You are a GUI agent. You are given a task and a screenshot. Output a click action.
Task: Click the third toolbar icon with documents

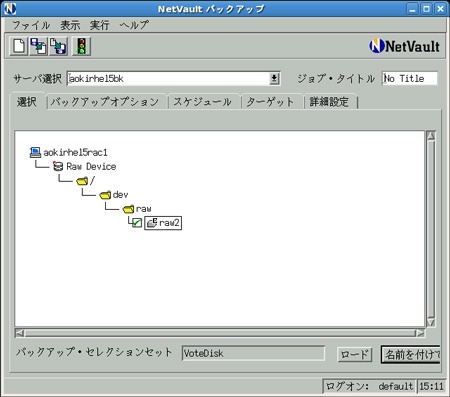click(58, 46)
